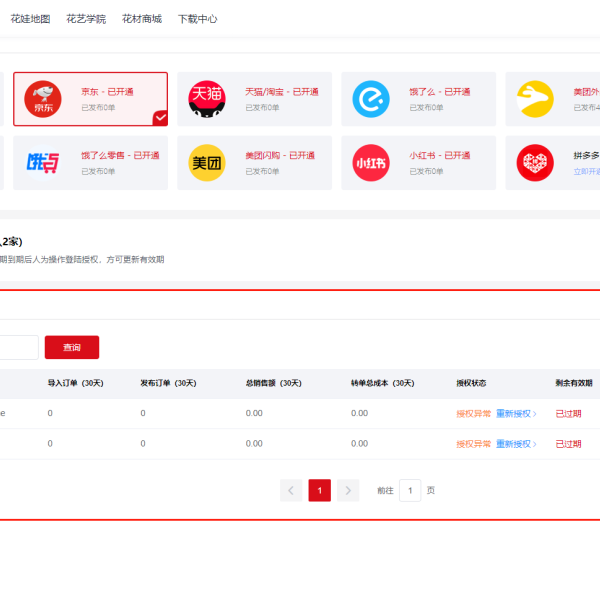Click 授权异常 status in the second row
This screenshot has height=600, width=600.
(x=473, y=444)
